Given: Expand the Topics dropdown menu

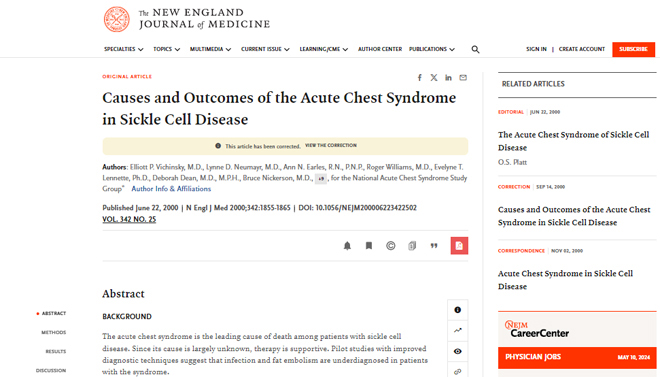Looking at the screenshot, I should pyautogui.click(x=167, y=49).
